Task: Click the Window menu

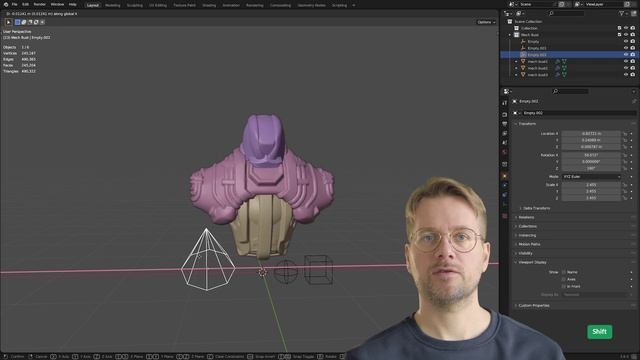Action: tap(57, 4)
